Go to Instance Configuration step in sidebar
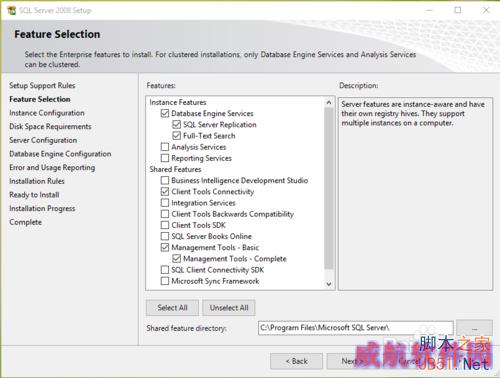The width and height of the screenshot is (500, 378). 47,113
